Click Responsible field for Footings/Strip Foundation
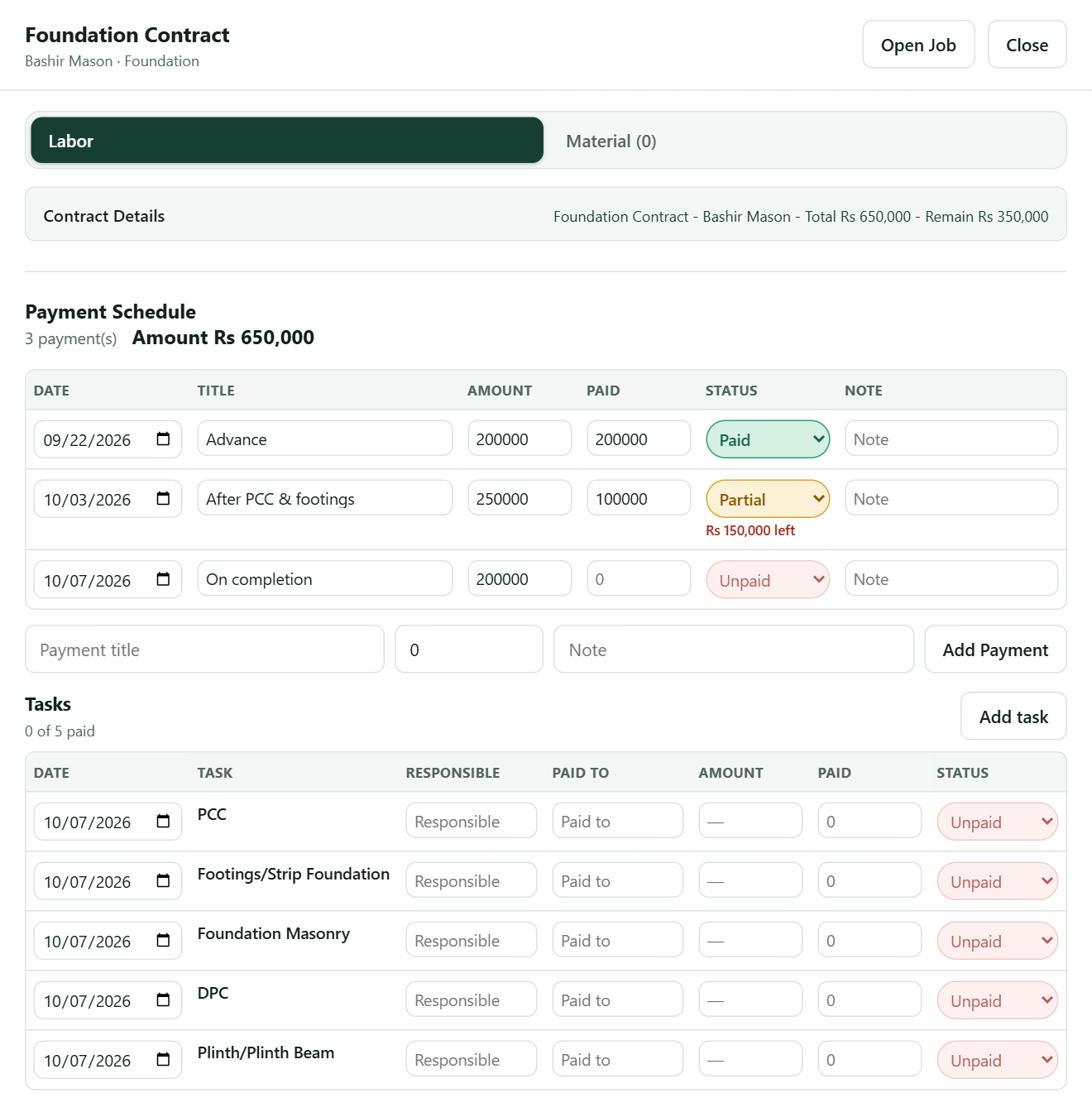This screenshot has width=1092, height=1117. click(472, 880)
